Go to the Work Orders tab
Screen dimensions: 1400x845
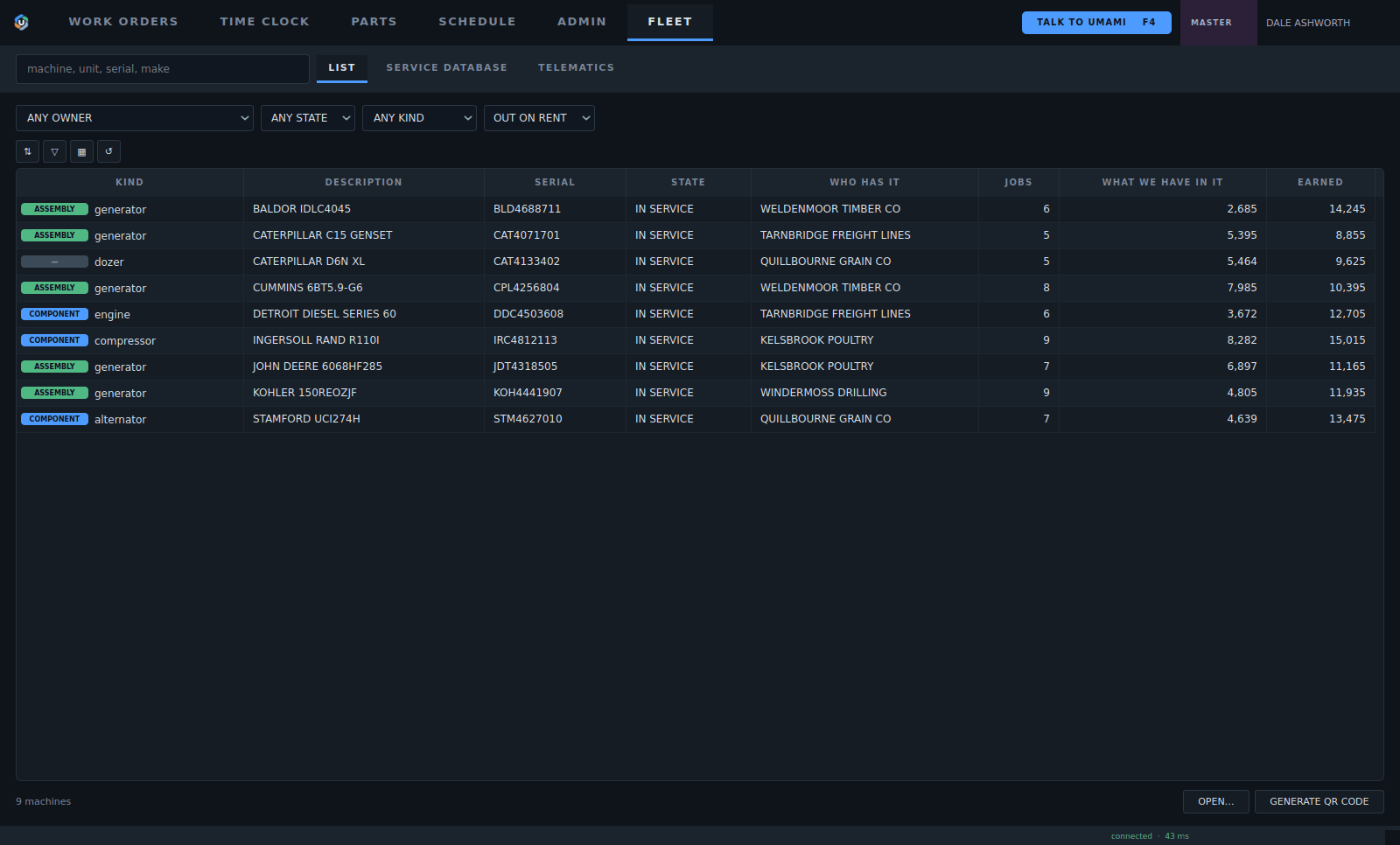tap(123, 22)
